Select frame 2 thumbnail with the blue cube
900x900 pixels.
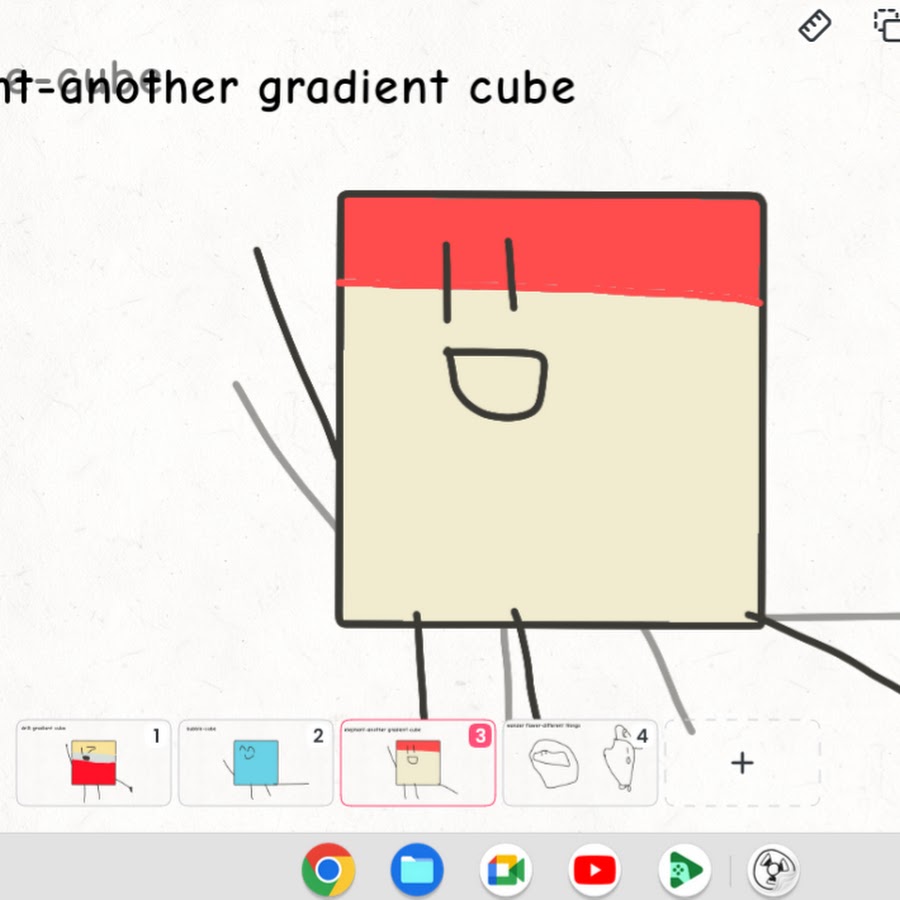pos(255,762)
